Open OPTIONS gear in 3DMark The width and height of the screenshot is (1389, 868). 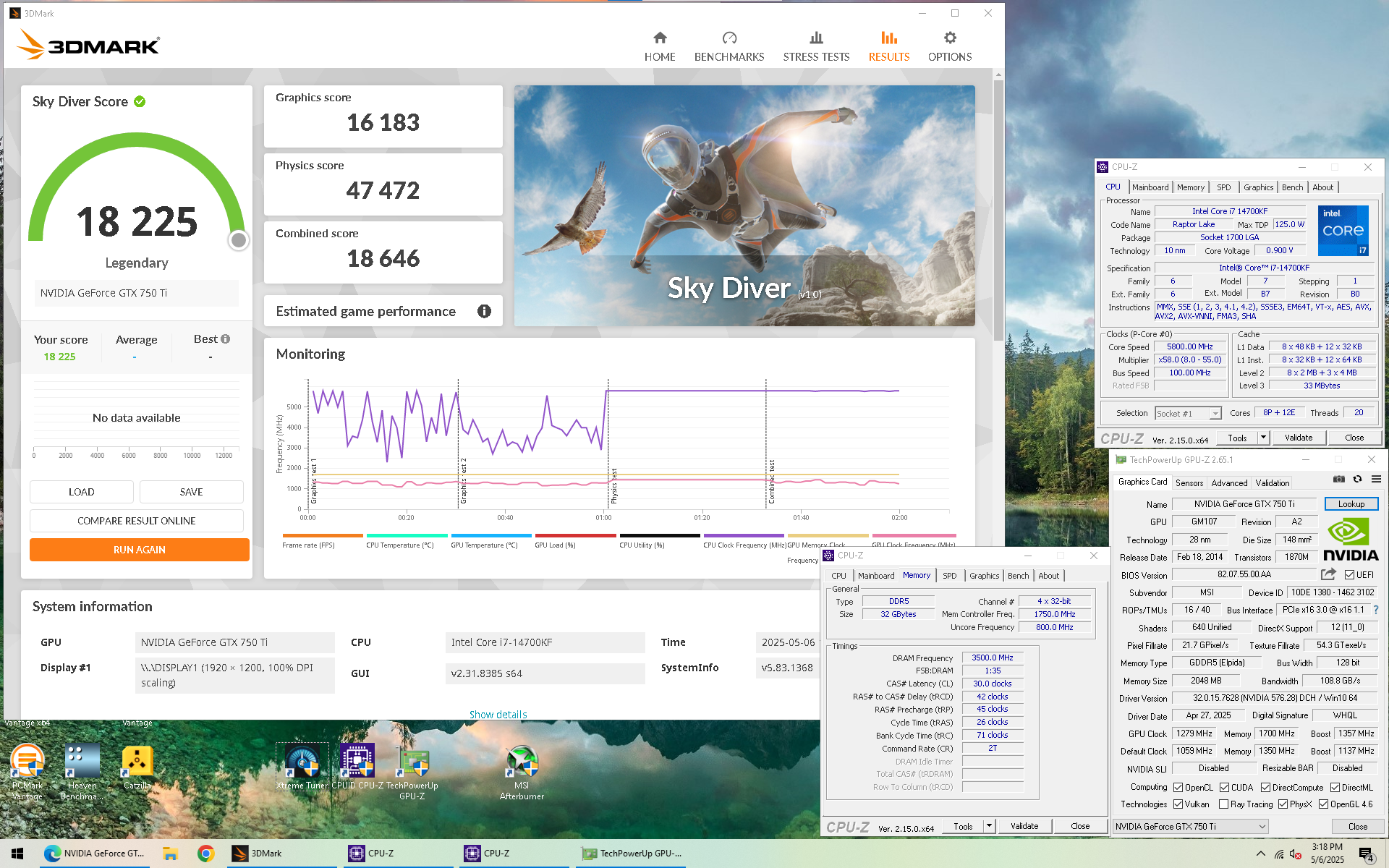point(950,47)
